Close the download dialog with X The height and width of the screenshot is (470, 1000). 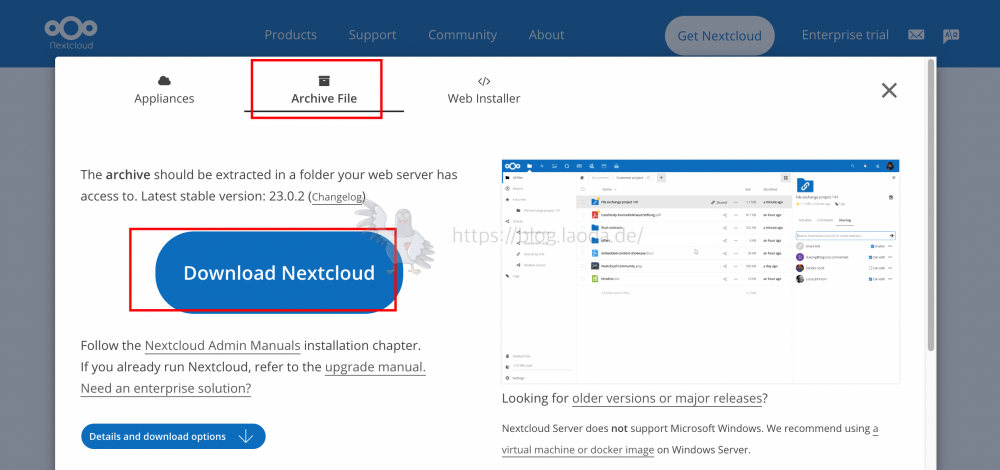[x=889, y=91]
